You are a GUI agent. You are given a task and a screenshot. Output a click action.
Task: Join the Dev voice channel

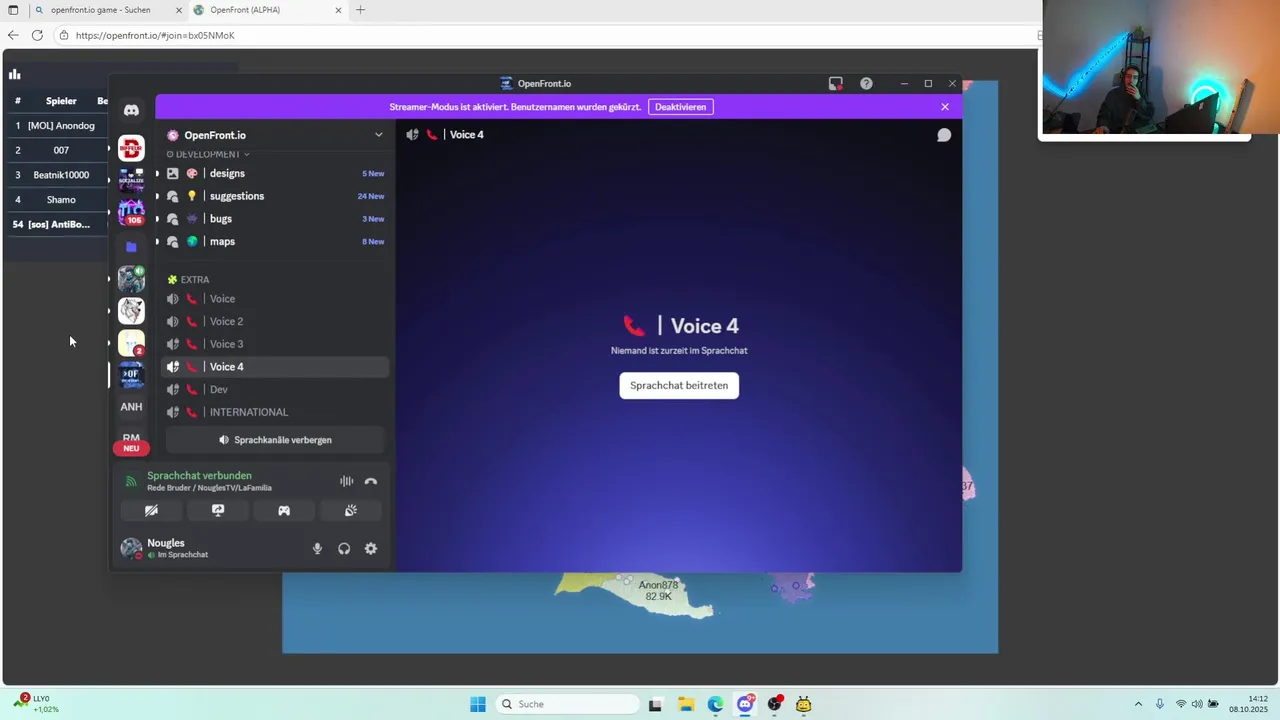point(275,390)
